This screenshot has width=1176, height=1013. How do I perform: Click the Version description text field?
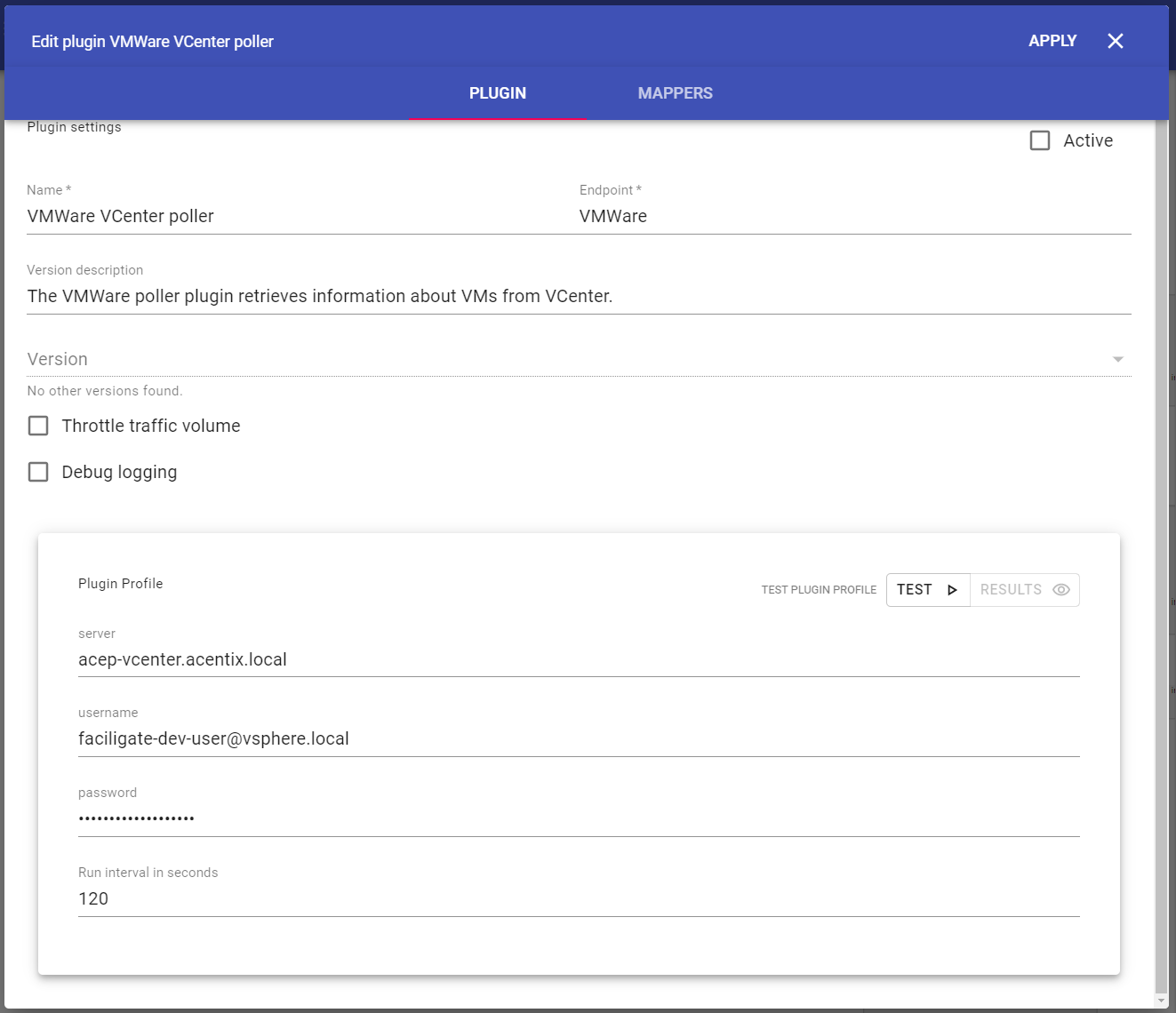pyautogui.click(x=578, y=296)
